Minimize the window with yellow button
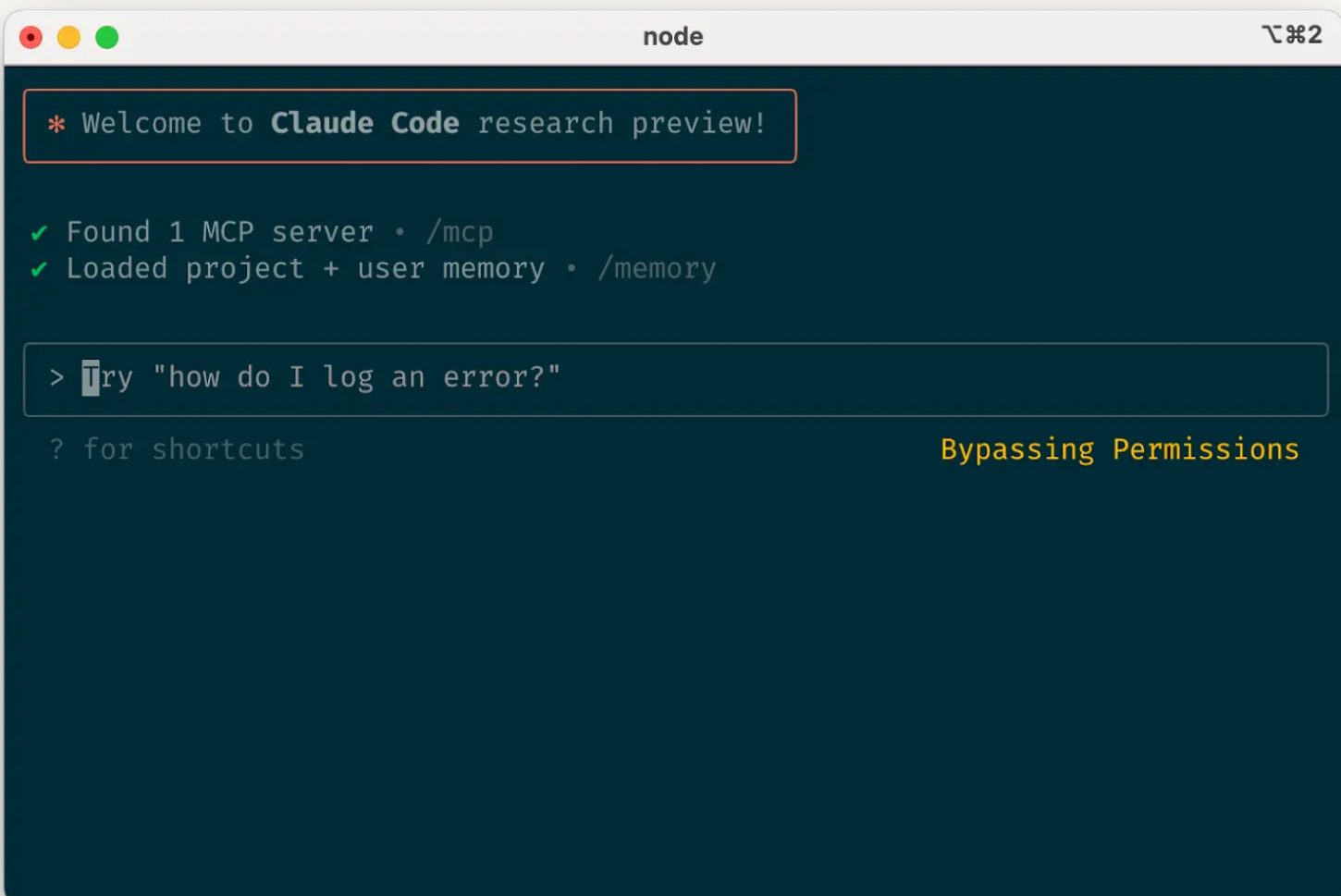The image size is (1341, 896). tap(68, 37)
